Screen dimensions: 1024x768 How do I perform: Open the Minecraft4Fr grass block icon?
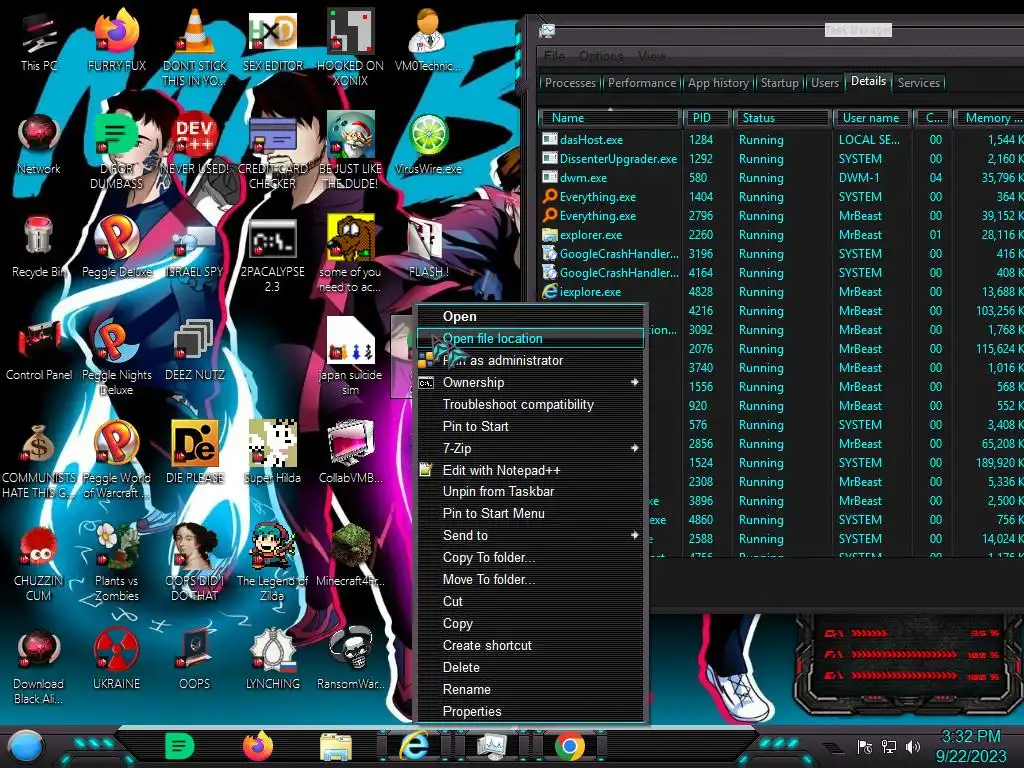tap(350, 555)
